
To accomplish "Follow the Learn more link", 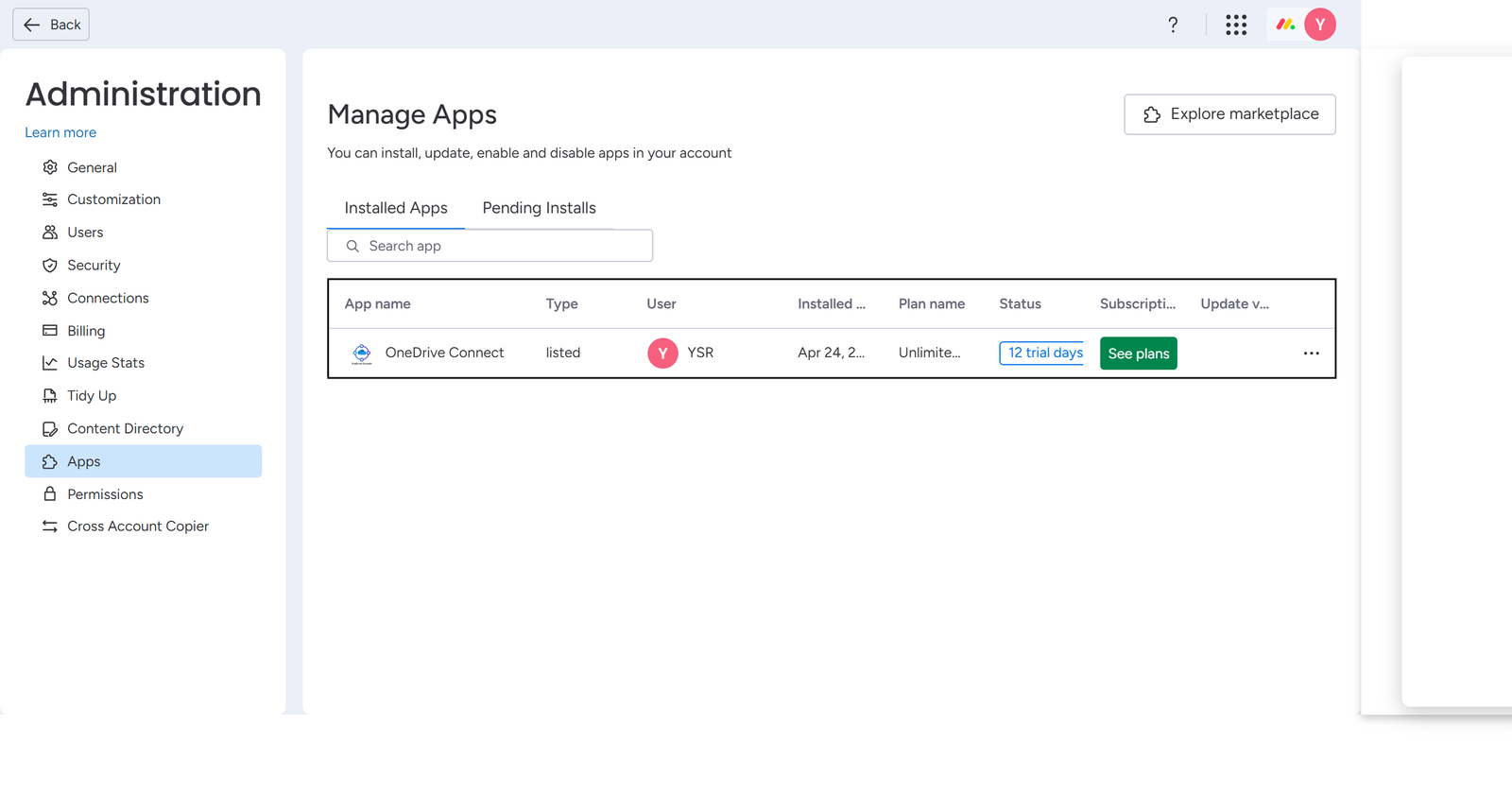I will (x=60, y=132).
